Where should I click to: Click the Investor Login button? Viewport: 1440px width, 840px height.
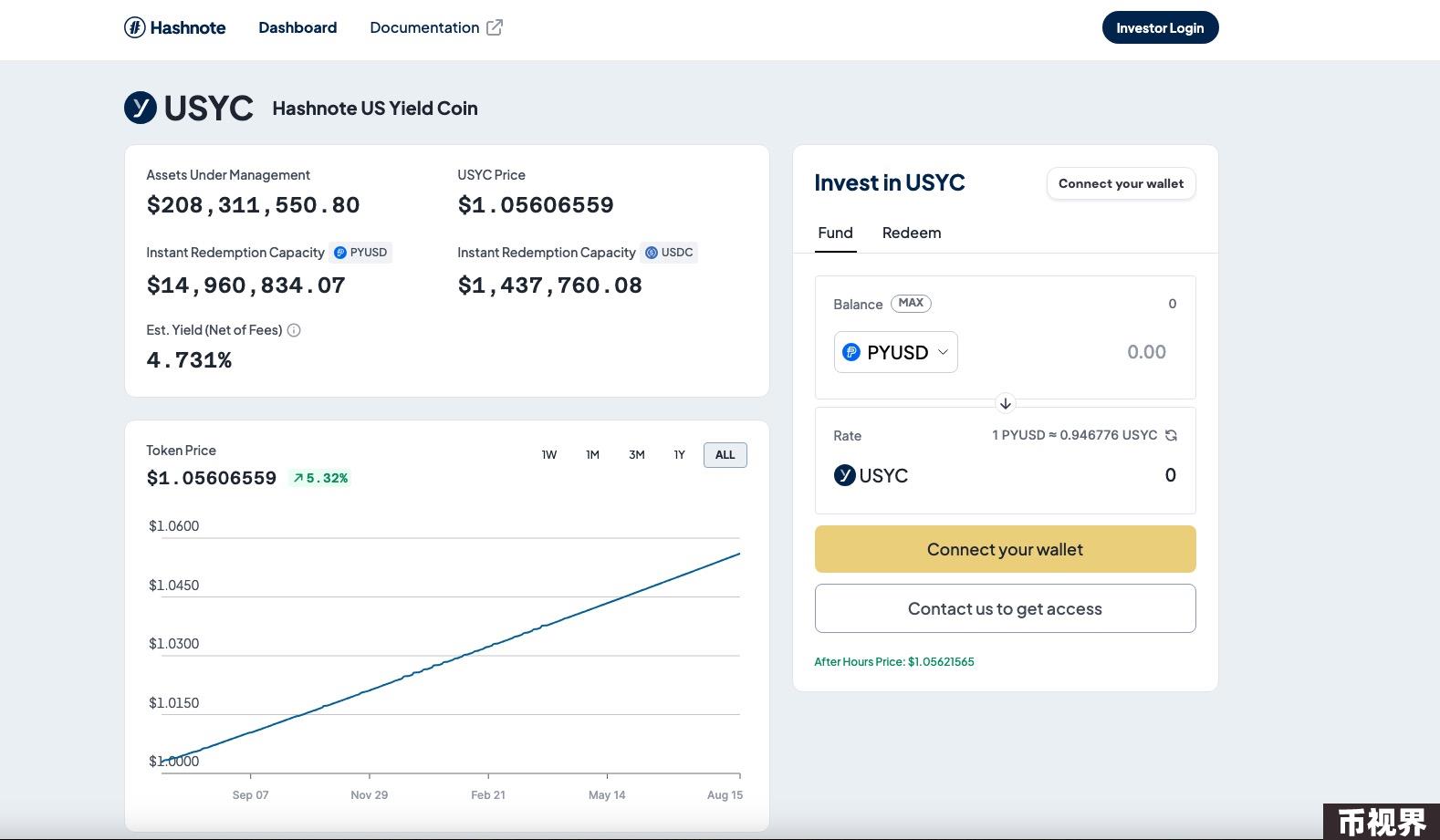pos(1160,27)
